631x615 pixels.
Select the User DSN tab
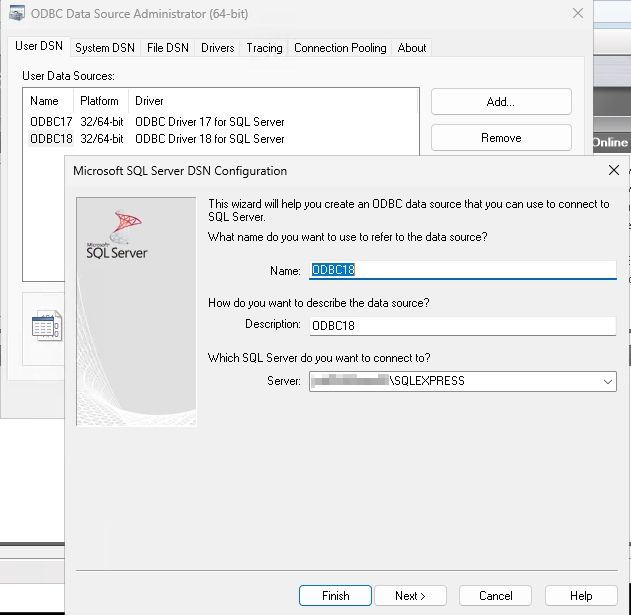[x=39, y=46]
